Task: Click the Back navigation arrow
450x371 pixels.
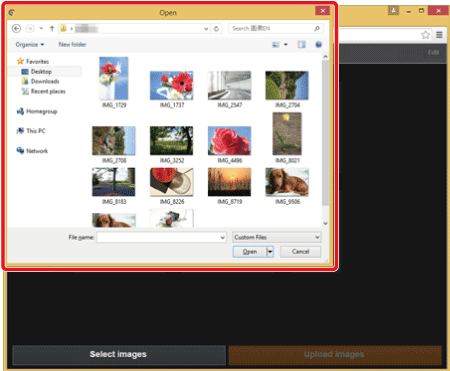Action: click(x=16, y=29)
